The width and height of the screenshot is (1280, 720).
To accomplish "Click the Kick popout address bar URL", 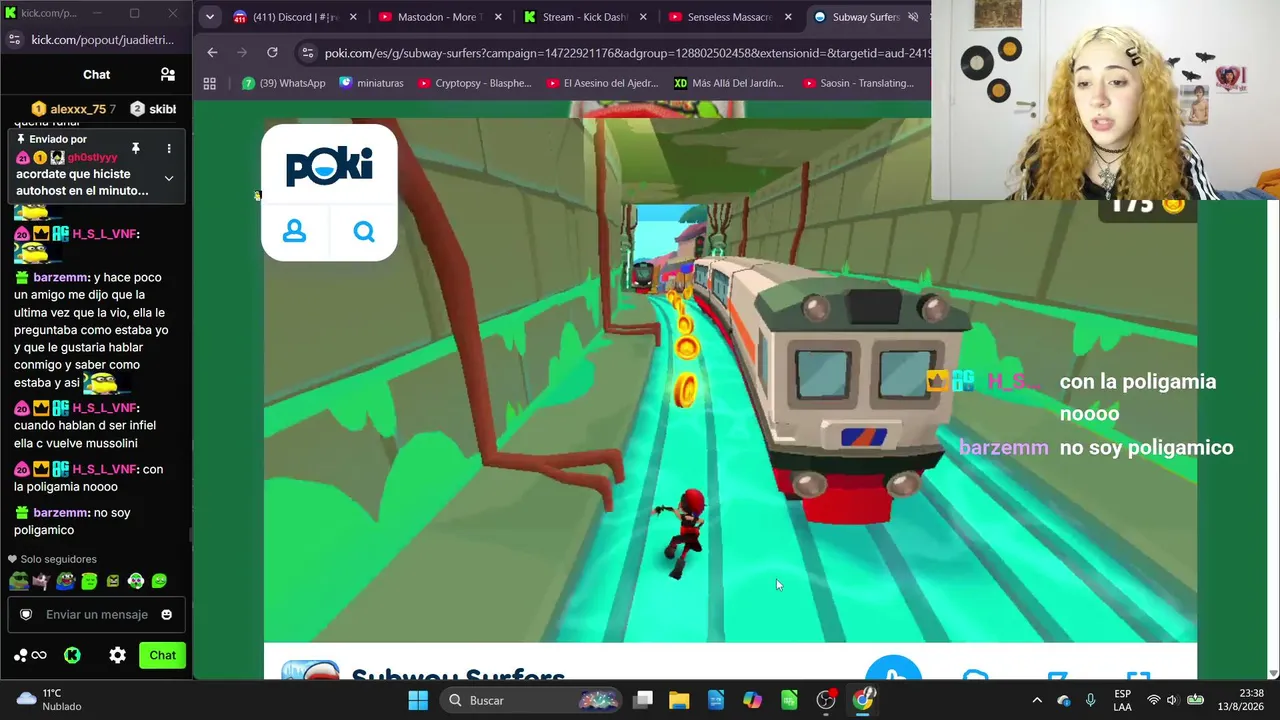I will [x=102, y=40].
